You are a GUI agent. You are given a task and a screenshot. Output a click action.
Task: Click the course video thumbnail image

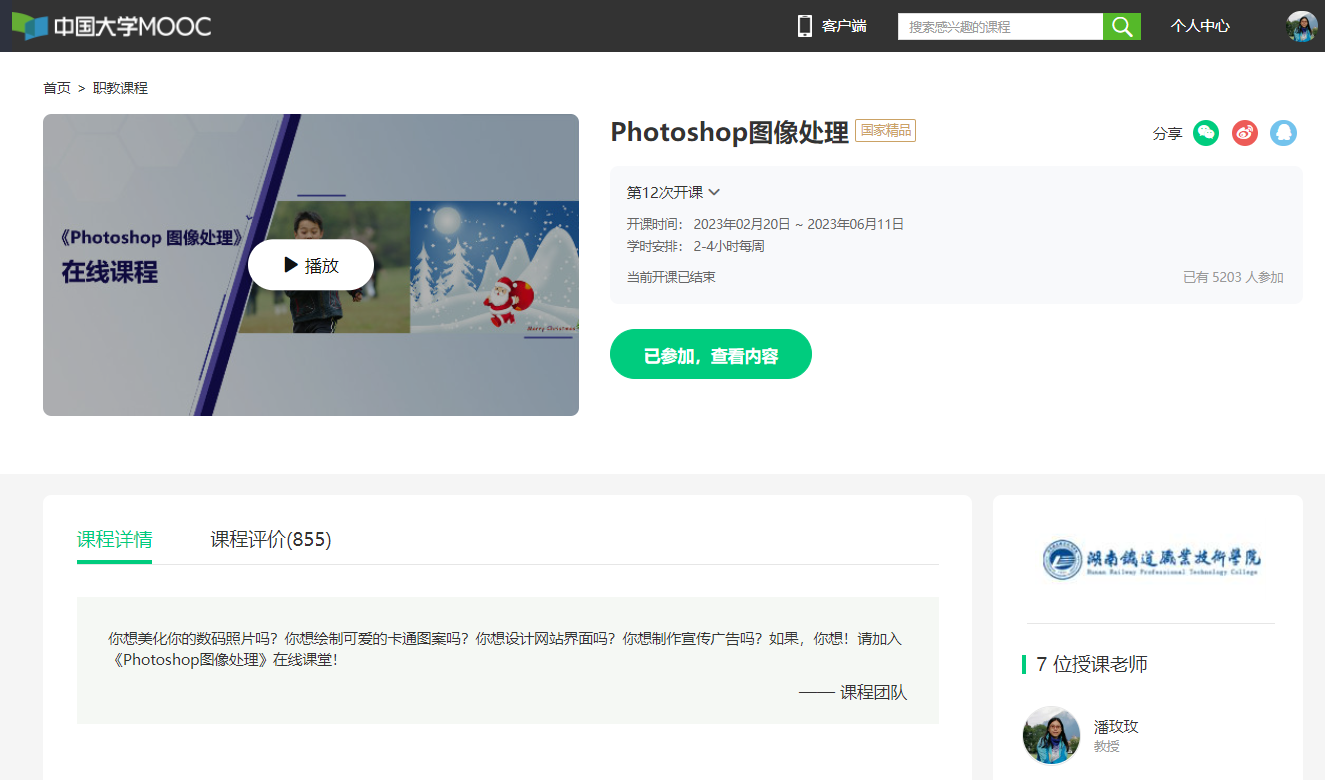click(311, 265)
